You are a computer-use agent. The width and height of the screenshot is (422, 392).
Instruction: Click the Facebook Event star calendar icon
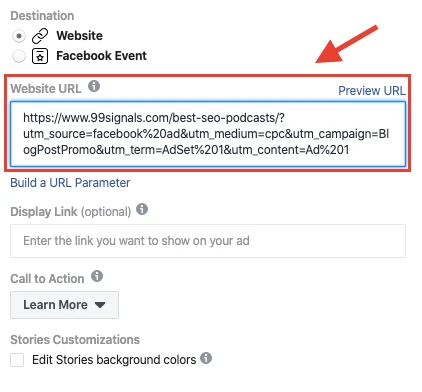[x=40, y=56]
